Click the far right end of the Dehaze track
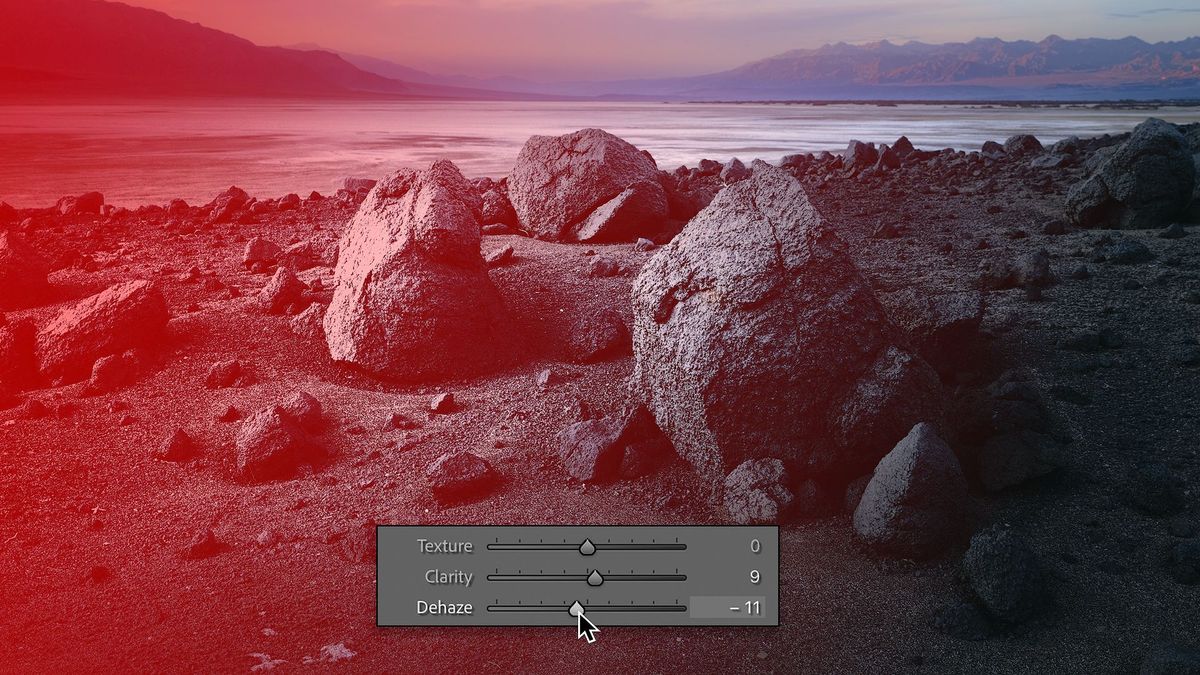1200x675 pixels. pos(684,607)
